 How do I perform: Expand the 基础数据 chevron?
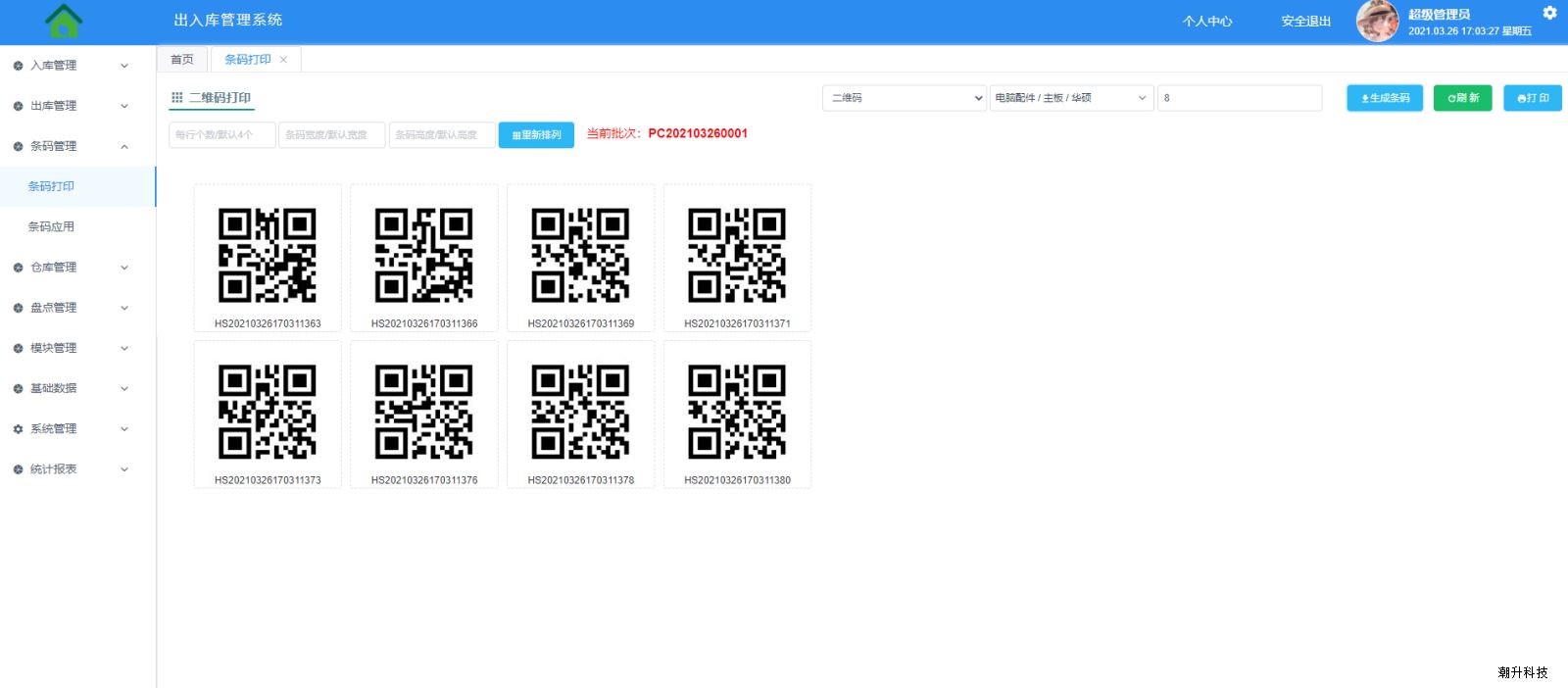tap(124, 389)
